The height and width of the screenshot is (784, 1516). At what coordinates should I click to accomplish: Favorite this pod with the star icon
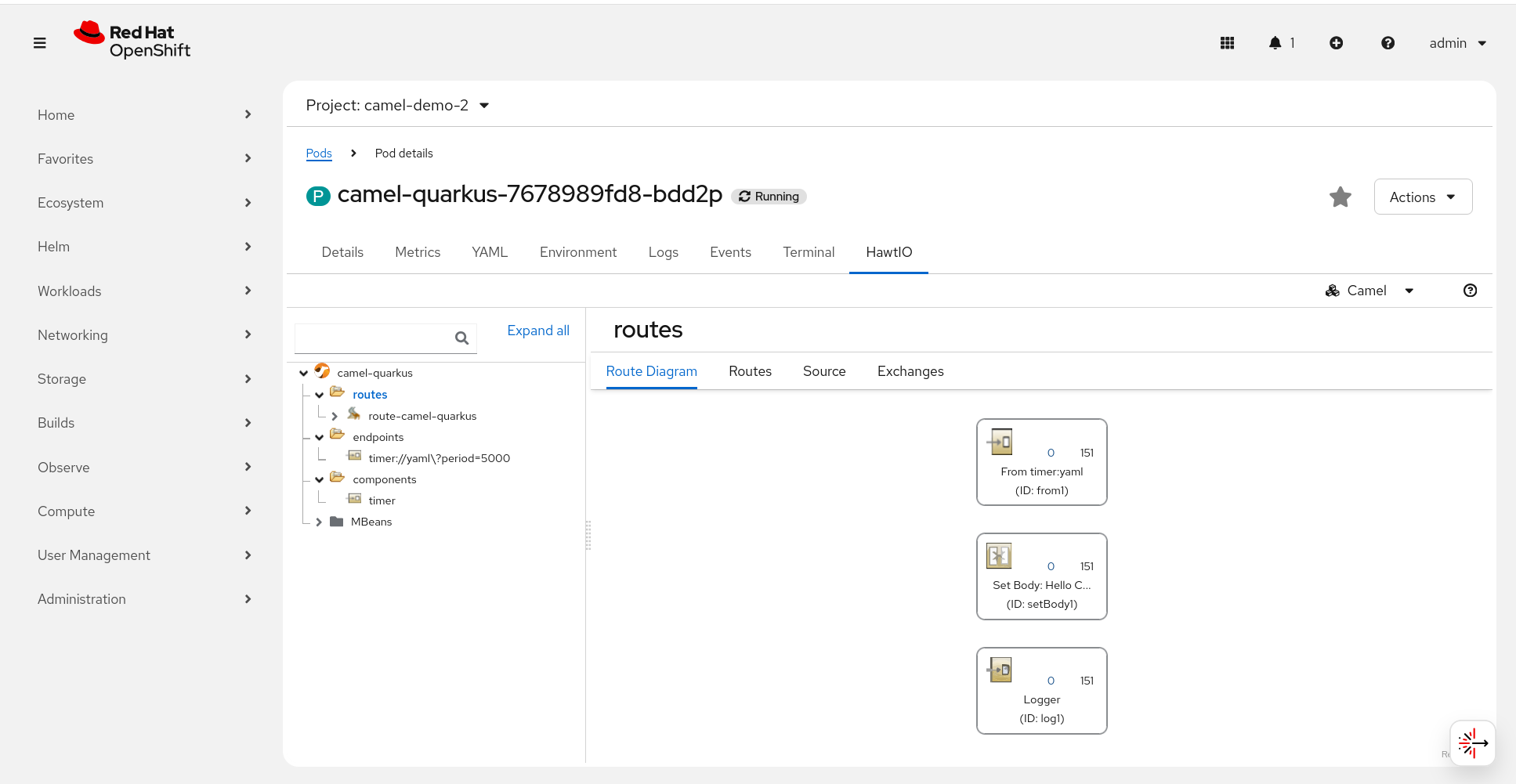click(x=1341, y=197)
